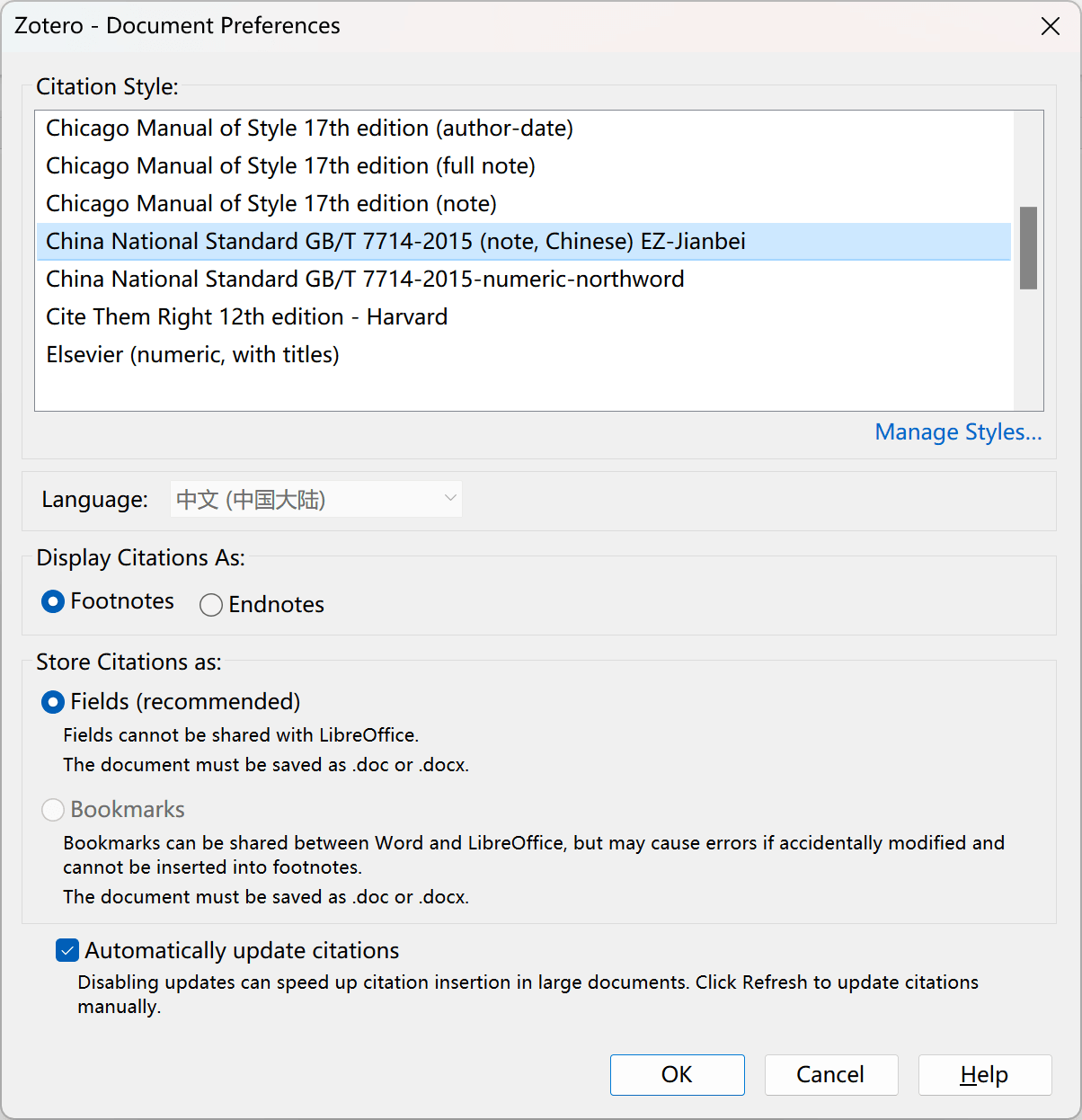Select Chicago 17th edition full note style
This screenshot has height=1120, width=1082.
[290, 166]
